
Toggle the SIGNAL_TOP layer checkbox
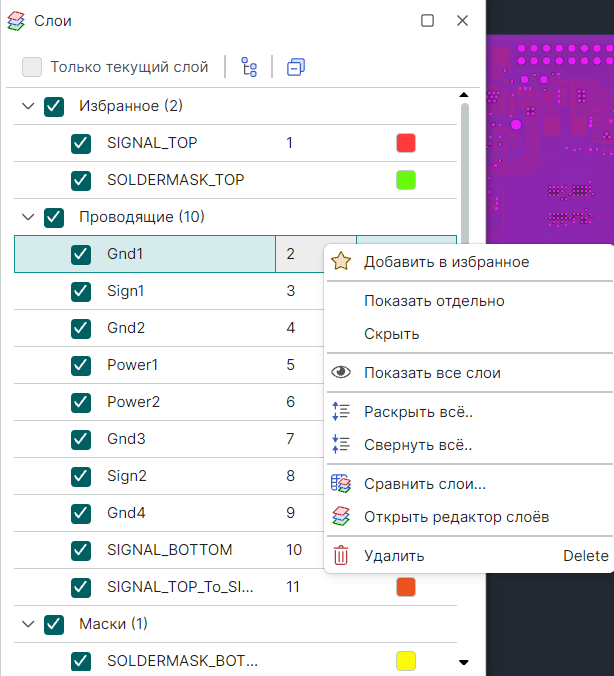[81, 143]
